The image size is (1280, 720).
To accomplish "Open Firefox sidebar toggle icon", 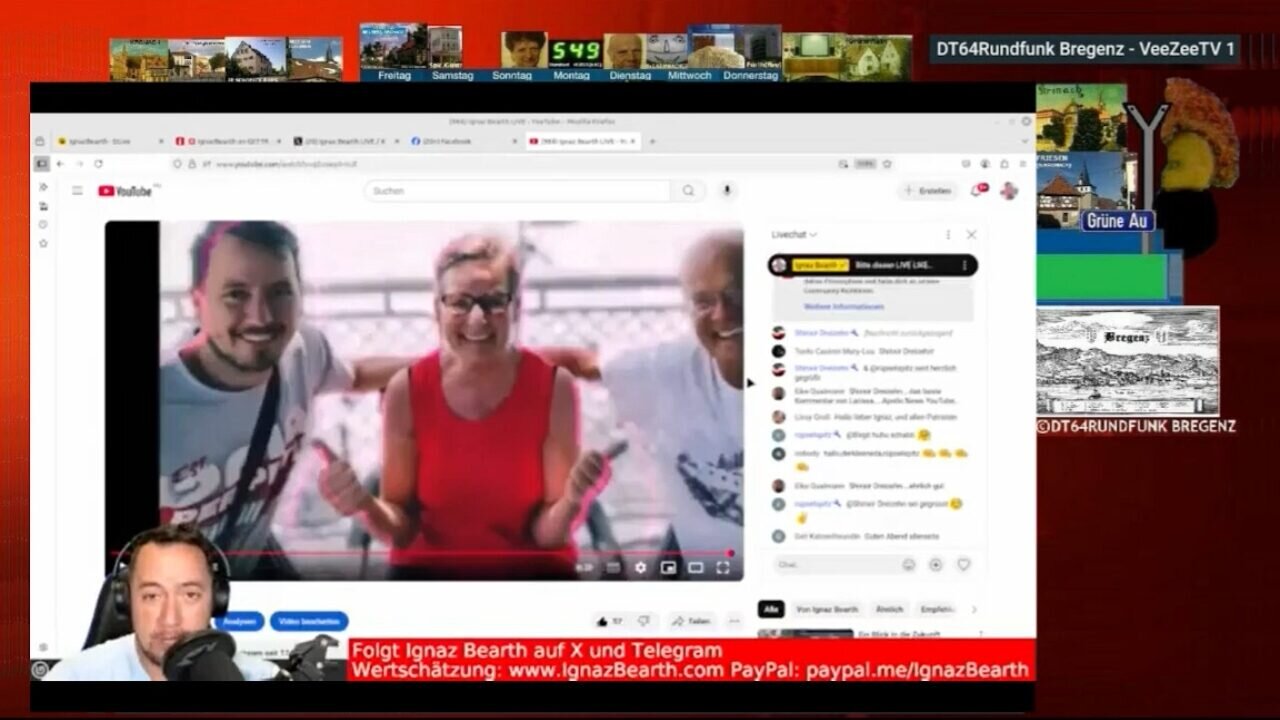I will pyautogui.click(x=41, y=163).
